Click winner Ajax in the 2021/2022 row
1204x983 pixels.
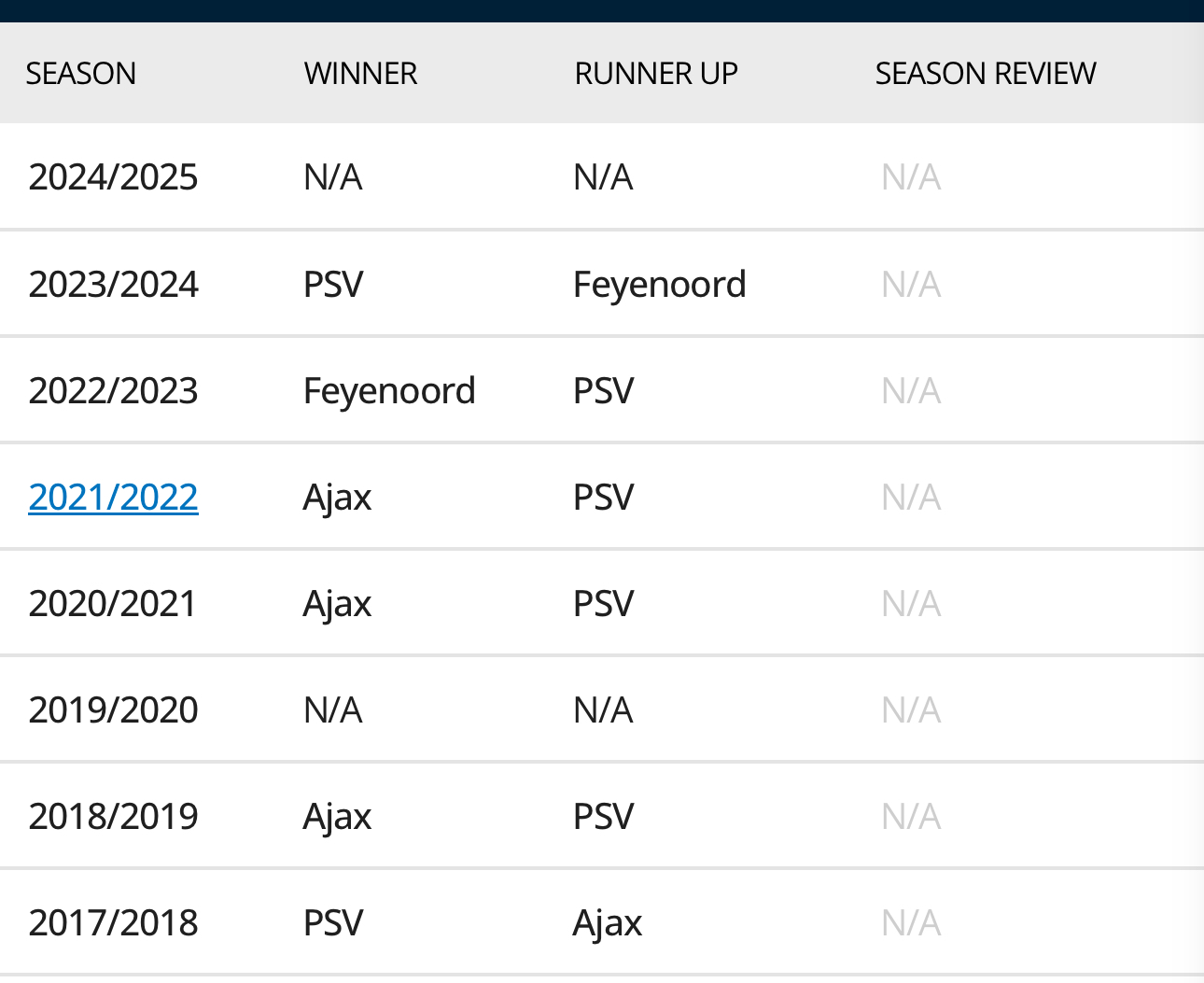pyautogui.click(x=337, y=498)
